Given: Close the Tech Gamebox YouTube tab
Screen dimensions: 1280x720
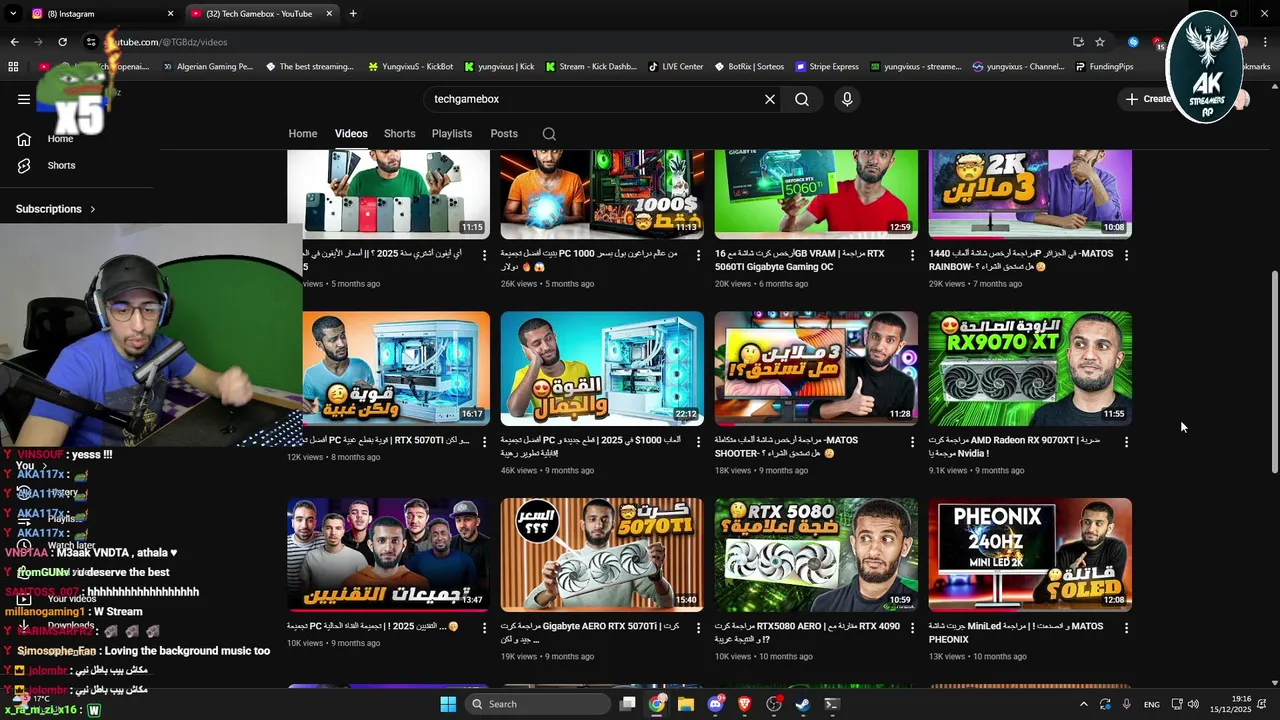Looking at the screenshot, I should pyautogui.click(x=329, y=14).
